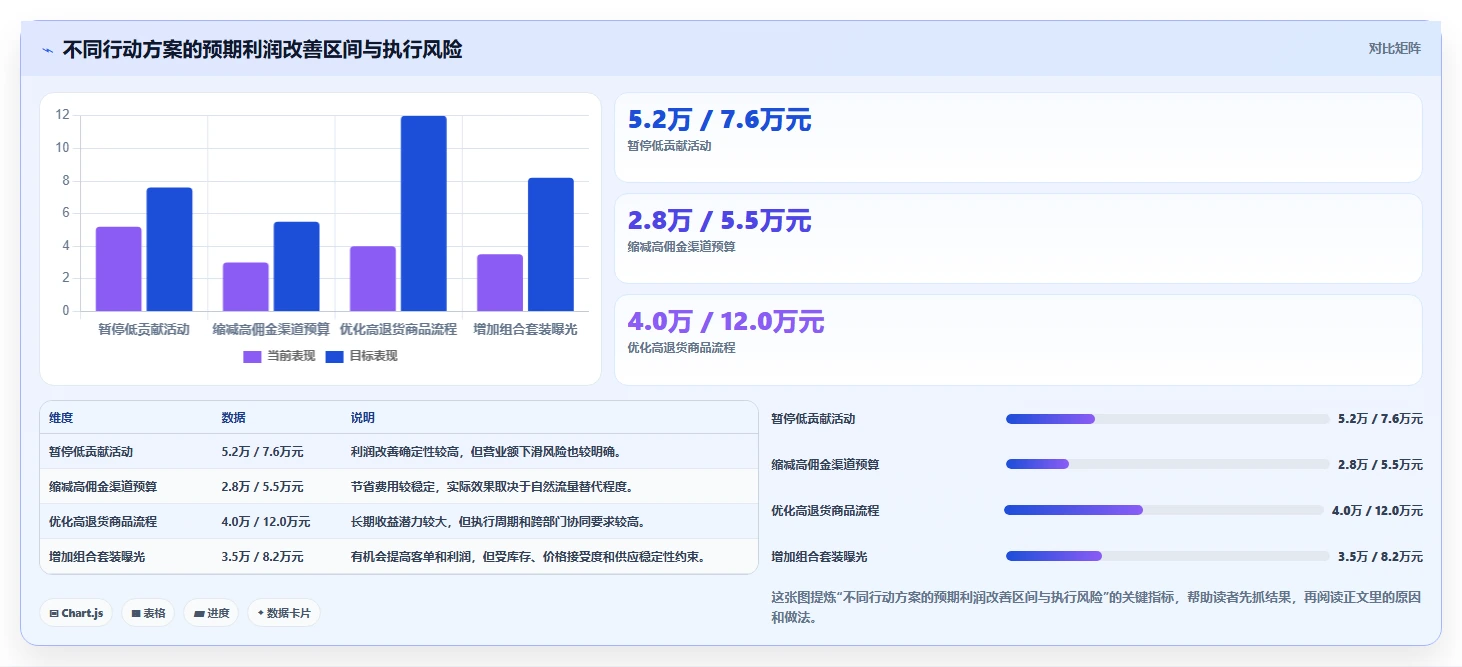This screenshot has width=1462, height=667.
Task: Click the 数据 column header
Action: [234, 418]
